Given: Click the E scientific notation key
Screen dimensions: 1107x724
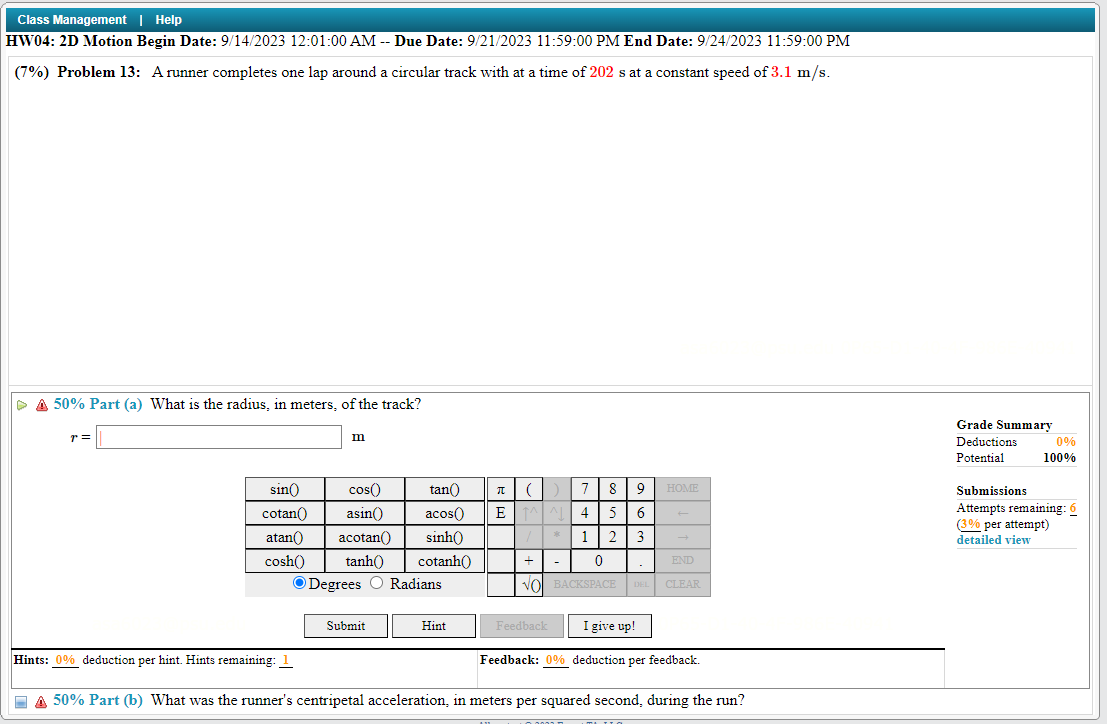Looking at the screenshot, I should 499,513.
